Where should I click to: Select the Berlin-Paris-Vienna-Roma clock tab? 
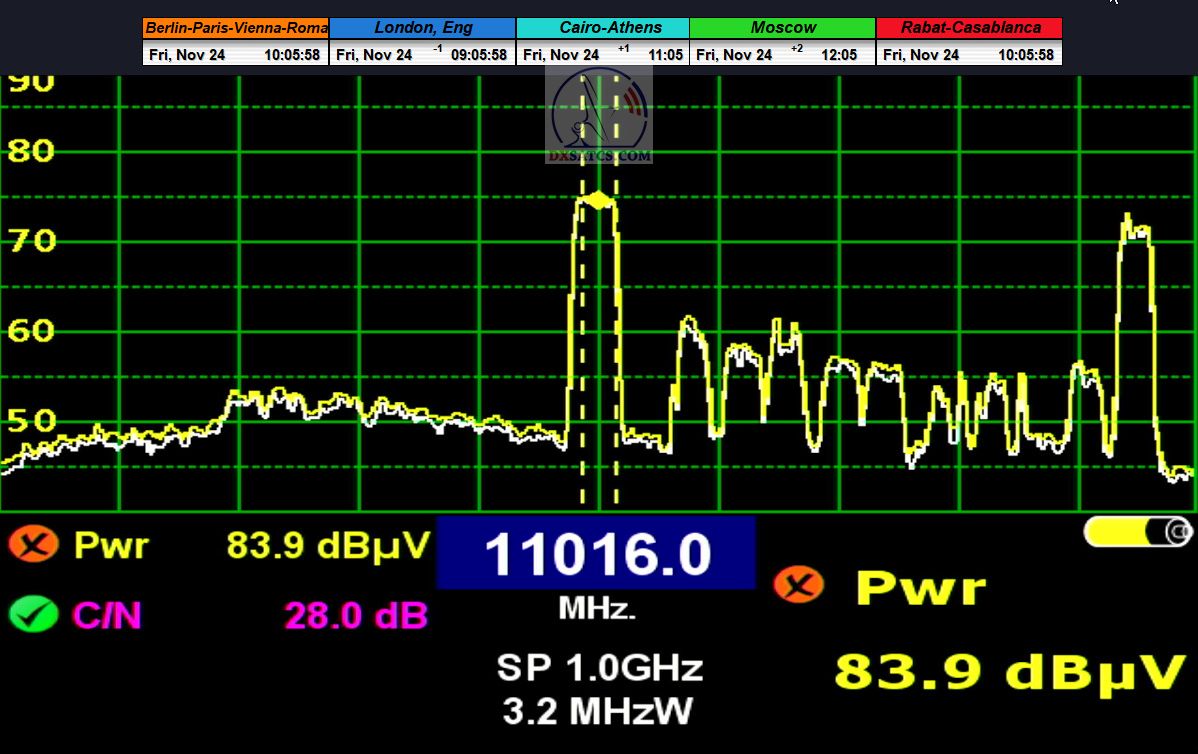pyautogui.click(x=236, y=28)
